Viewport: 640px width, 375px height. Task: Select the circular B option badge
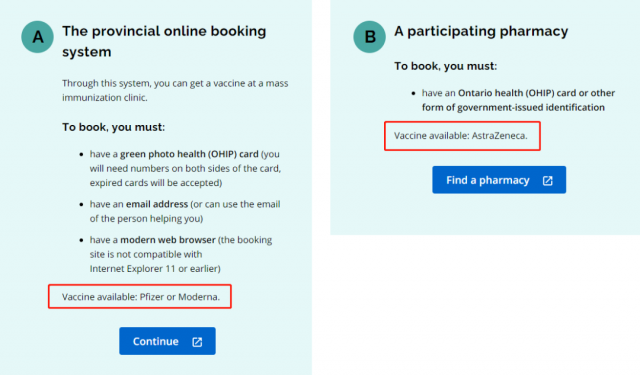pyautogui.click(x=369, y=37)
